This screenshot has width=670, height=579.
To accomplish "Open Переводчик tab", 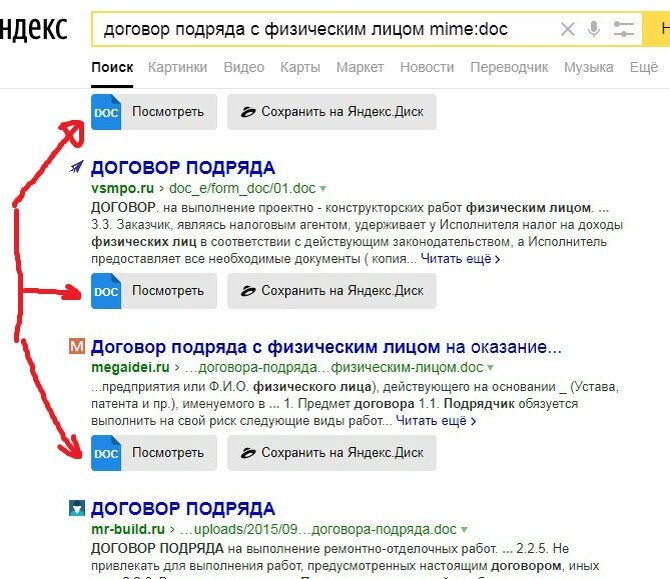I will (x=509, y=68).
